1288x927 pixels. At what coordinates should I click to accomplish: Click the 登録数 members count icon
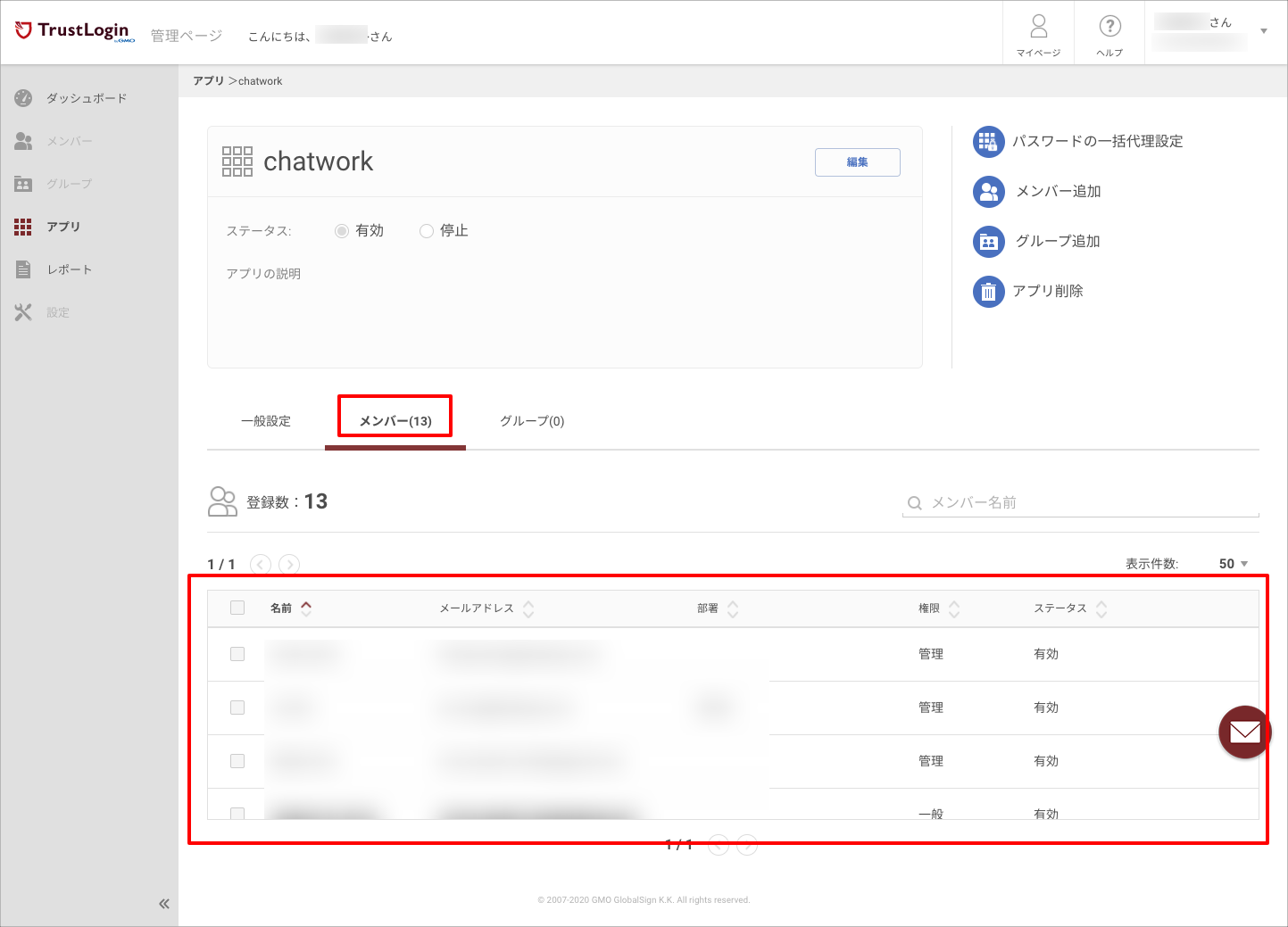click(x=222, y=501)
